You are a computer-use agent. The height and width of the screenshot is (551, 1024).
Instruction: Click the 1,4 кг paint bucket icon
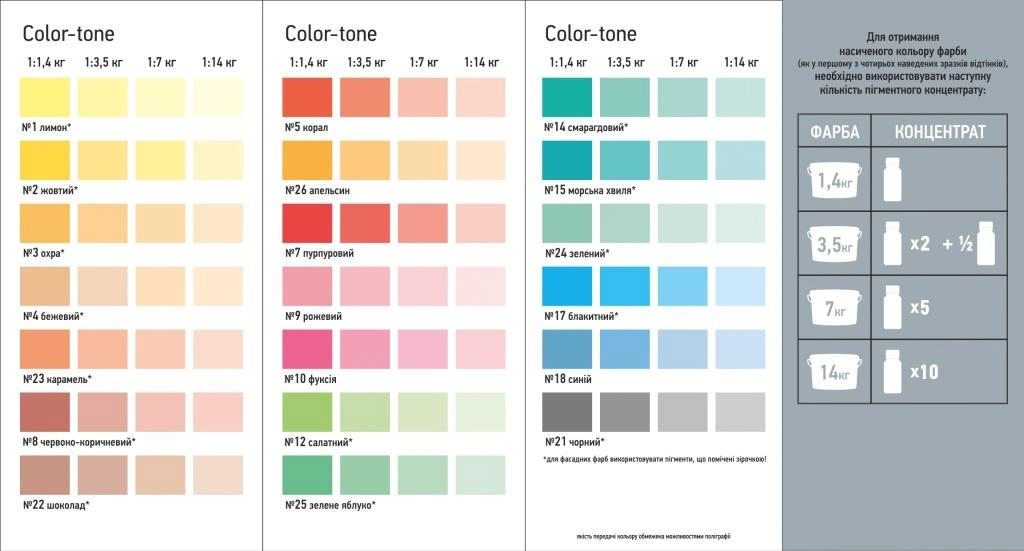coord(833,180)
